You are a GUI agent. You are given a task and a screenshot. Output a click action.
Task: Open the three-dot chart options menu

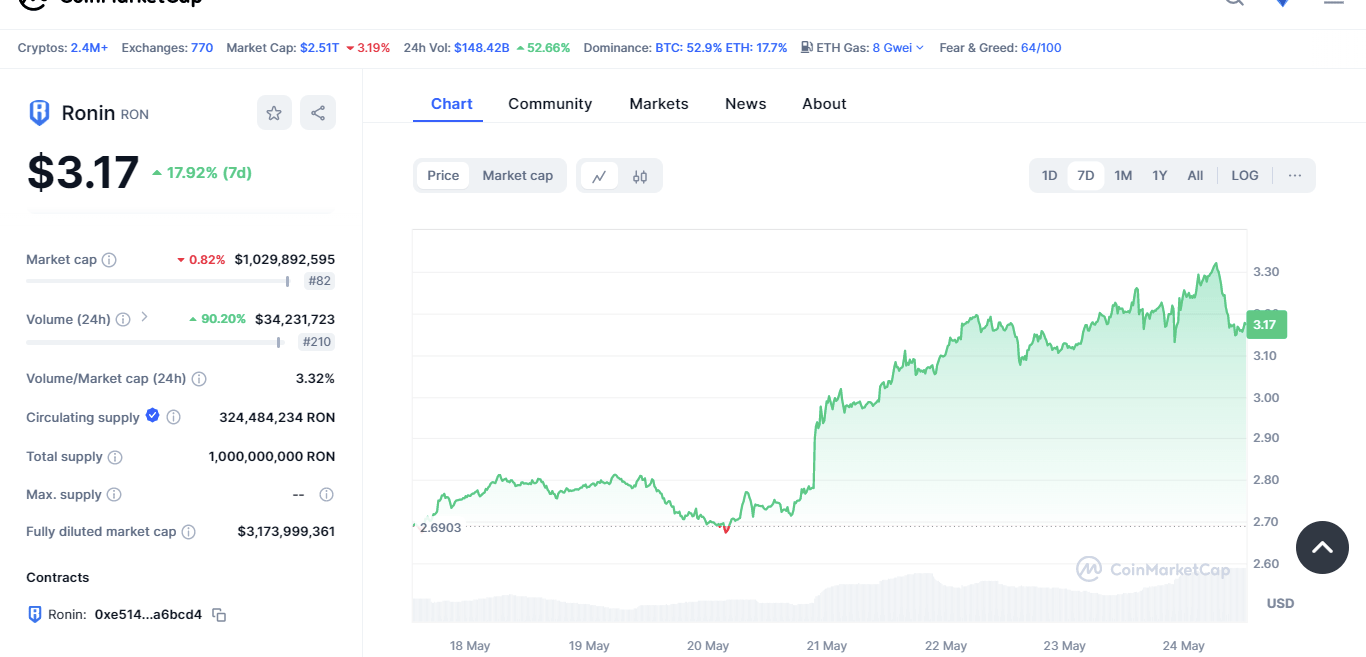(x=1295, y=176)
